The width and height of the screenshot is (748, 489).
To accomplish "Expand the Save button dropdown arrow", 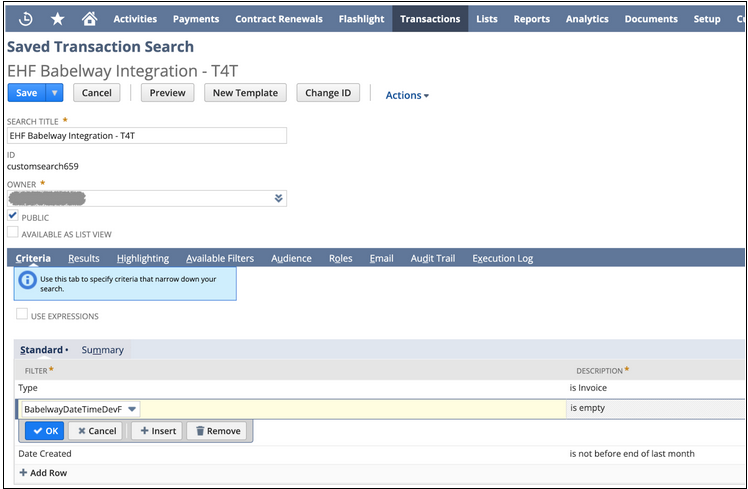I will coord(54,93).
